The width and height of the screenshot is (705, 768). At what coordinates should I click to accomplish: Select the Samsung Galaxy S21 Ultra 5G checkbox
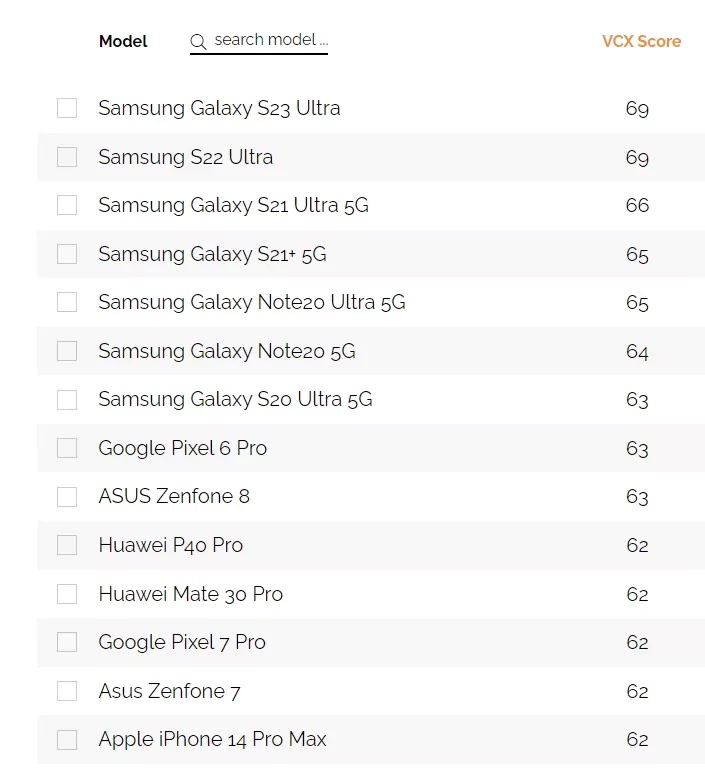[x=67, y=205]
